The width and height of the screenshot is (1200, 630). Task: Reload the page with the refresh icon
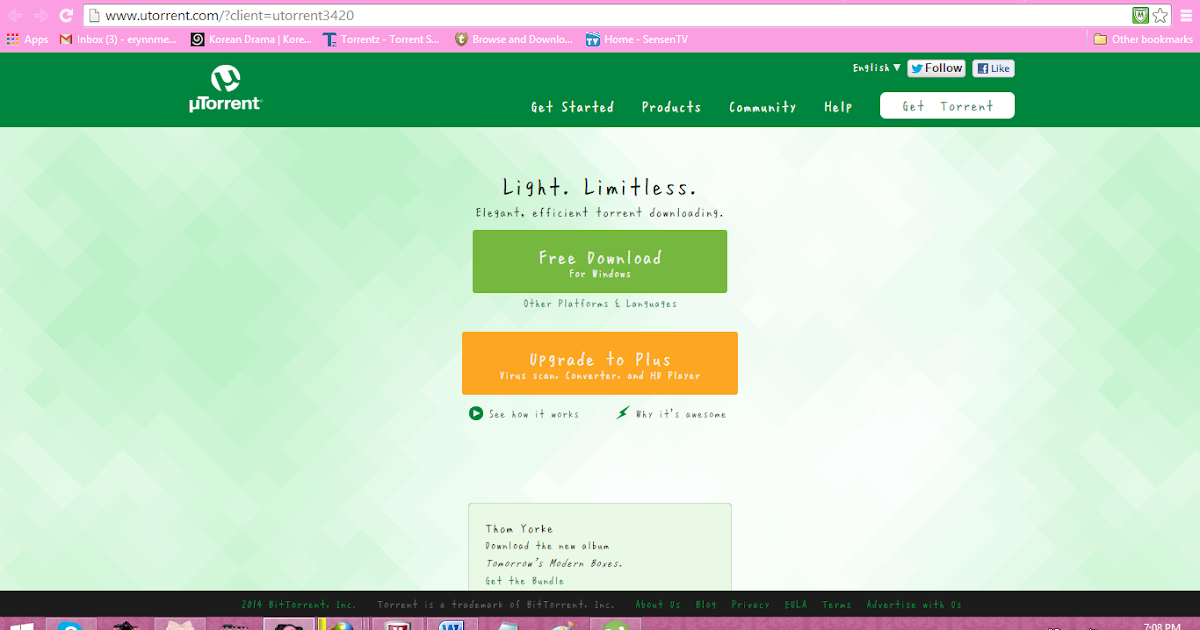(66, 16)
